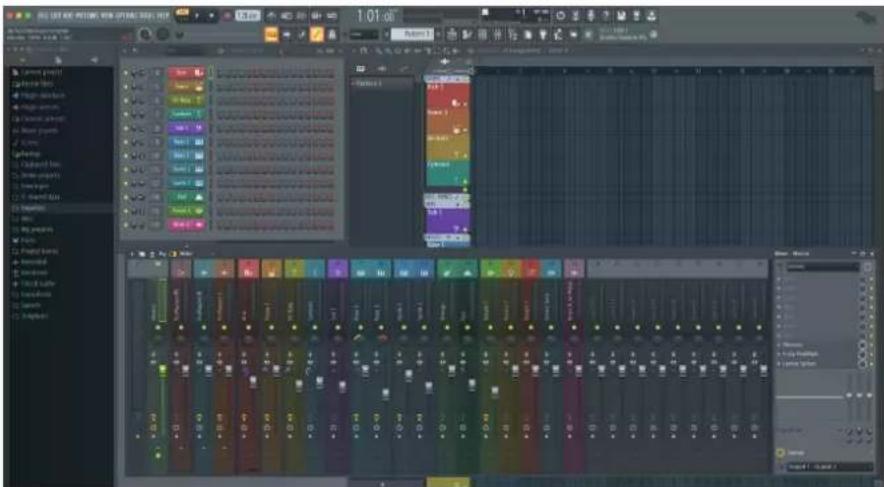Select Current project in browser
884x487 pixels.
tap(38, 73)
